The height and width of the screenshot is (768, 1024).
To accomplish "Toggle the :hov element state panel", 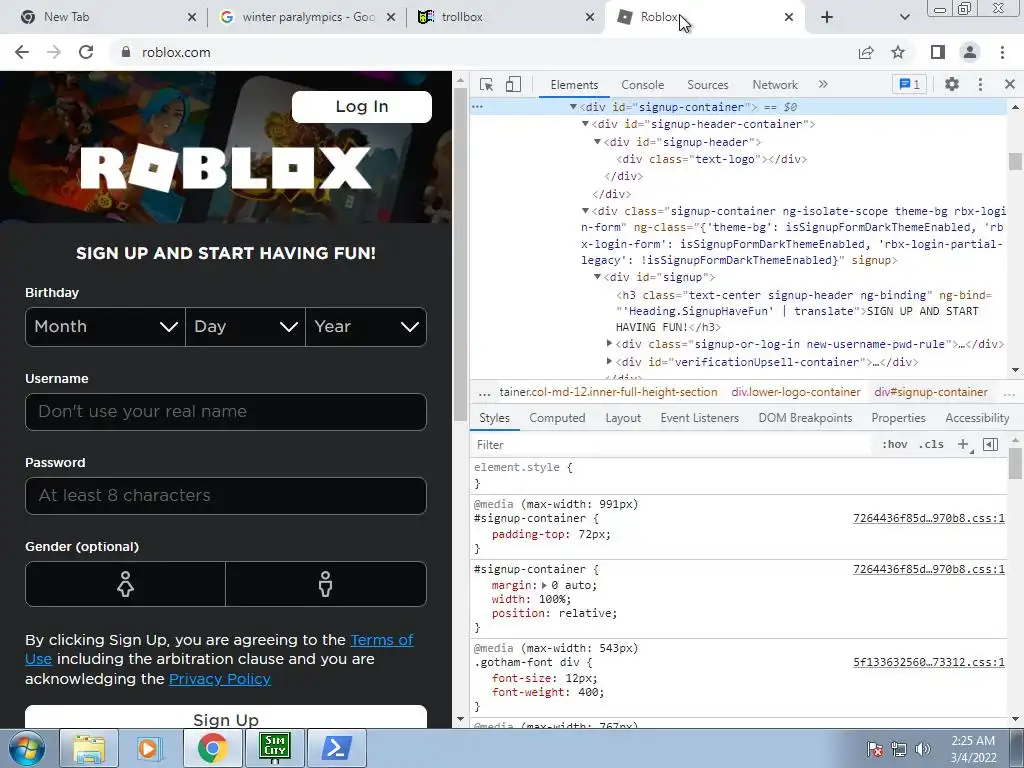I will point(894,444).
